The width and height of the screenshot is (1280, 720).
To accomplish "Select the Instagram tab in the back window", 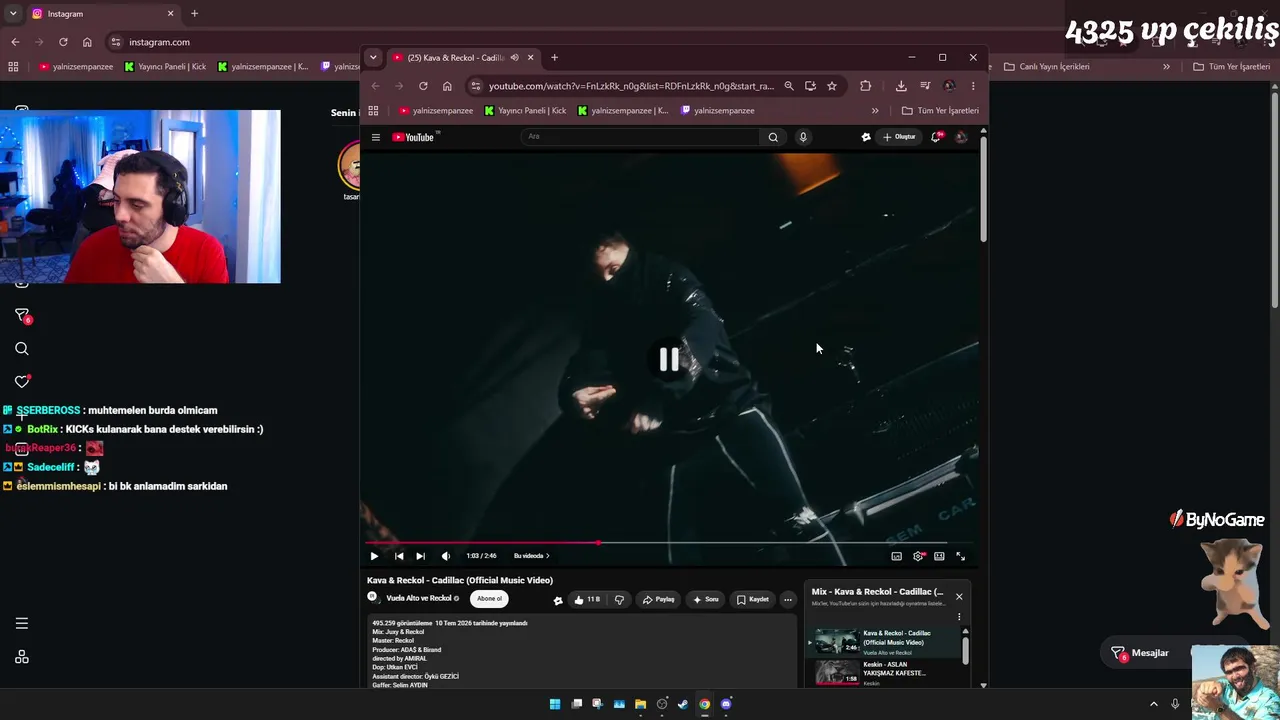I will click(103, 14).
